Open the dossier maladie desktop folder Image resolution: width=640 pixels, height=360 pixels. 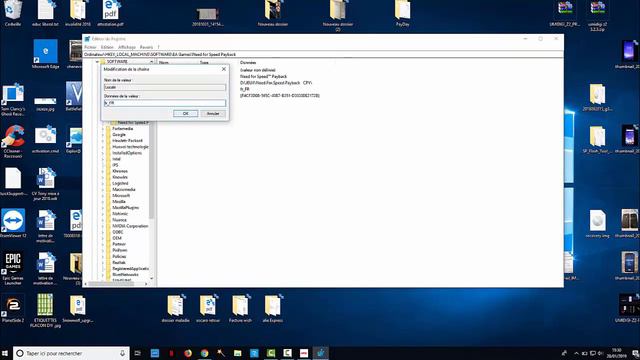(176, 309)
